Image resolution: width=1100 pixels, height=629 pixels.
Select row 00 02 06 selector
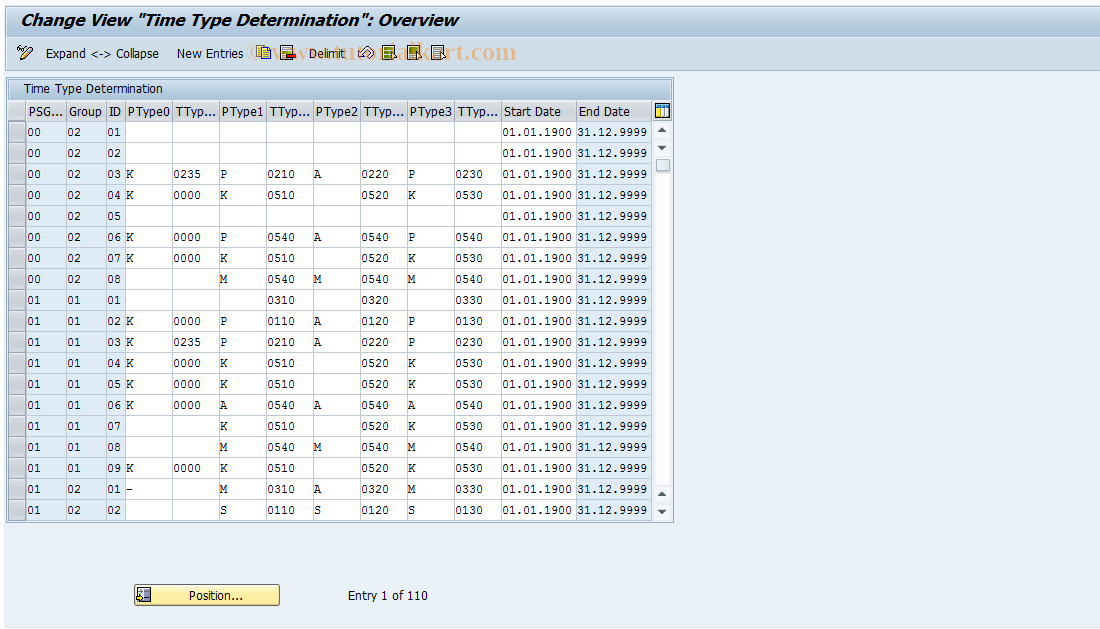pos(17,237)
